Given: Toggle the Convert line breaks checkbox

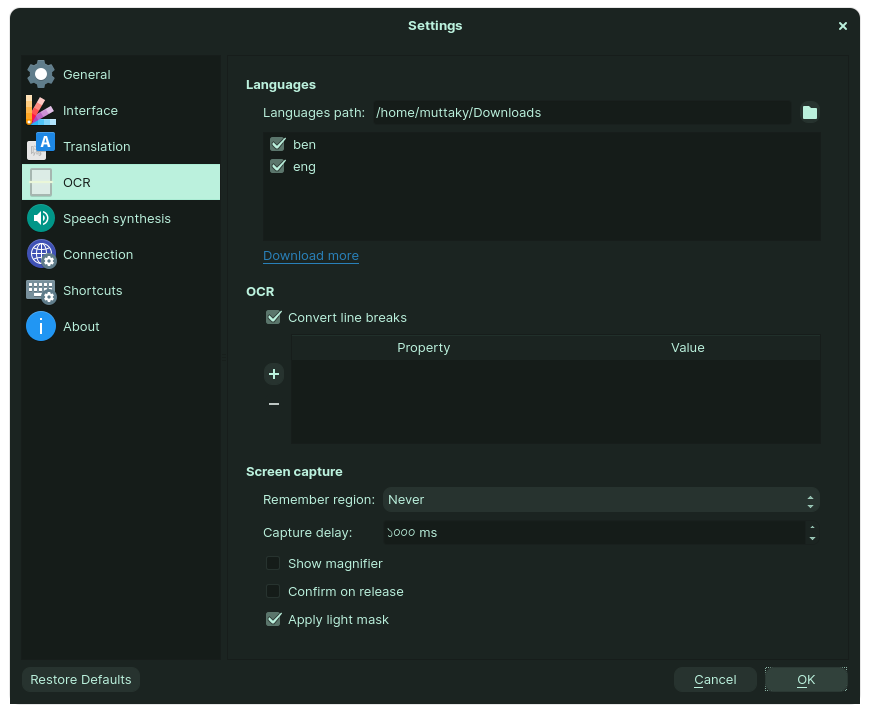Looking at the screenshot, I should pyautogui.click(x=274, y=317).
